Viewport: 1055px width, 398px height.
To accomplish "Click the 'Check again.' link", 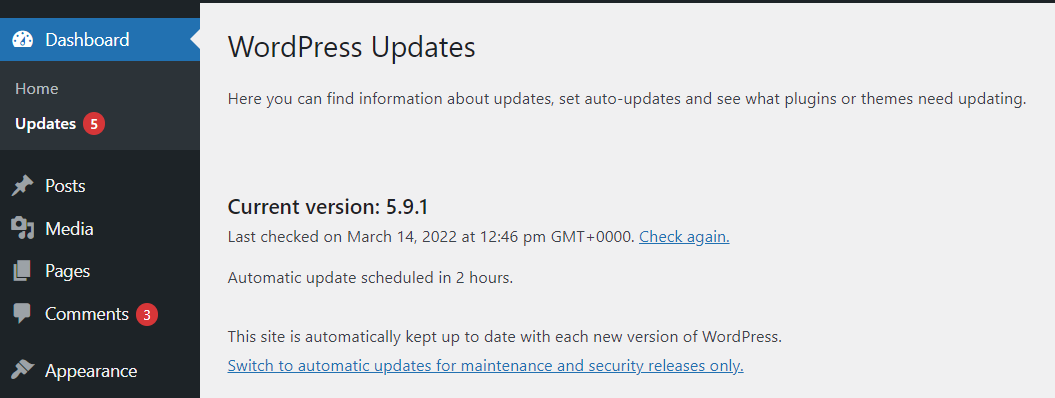I will click(x=684, y=237).
